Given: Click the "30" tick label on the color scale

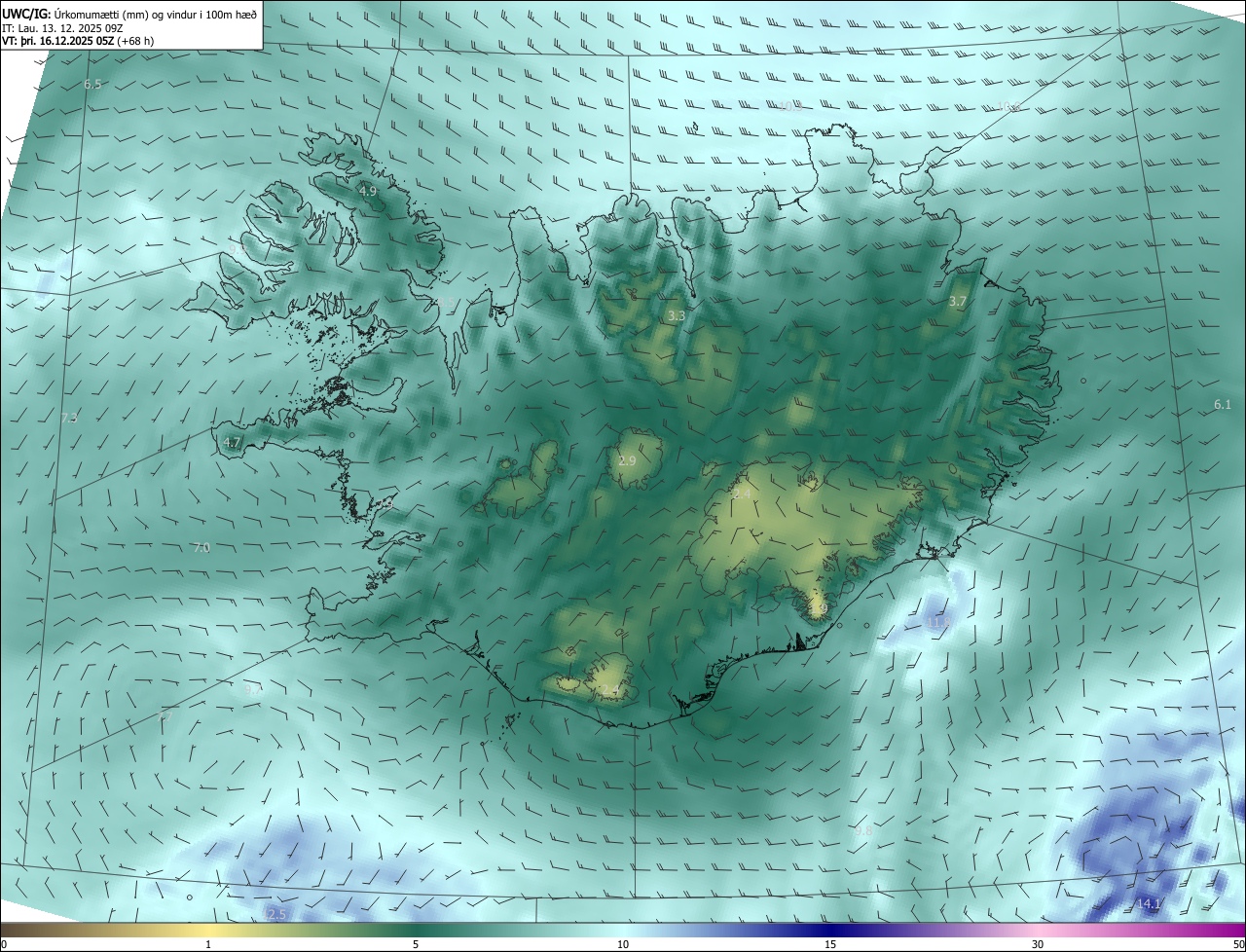Looking at the screenshot, I should [1038, 944].
